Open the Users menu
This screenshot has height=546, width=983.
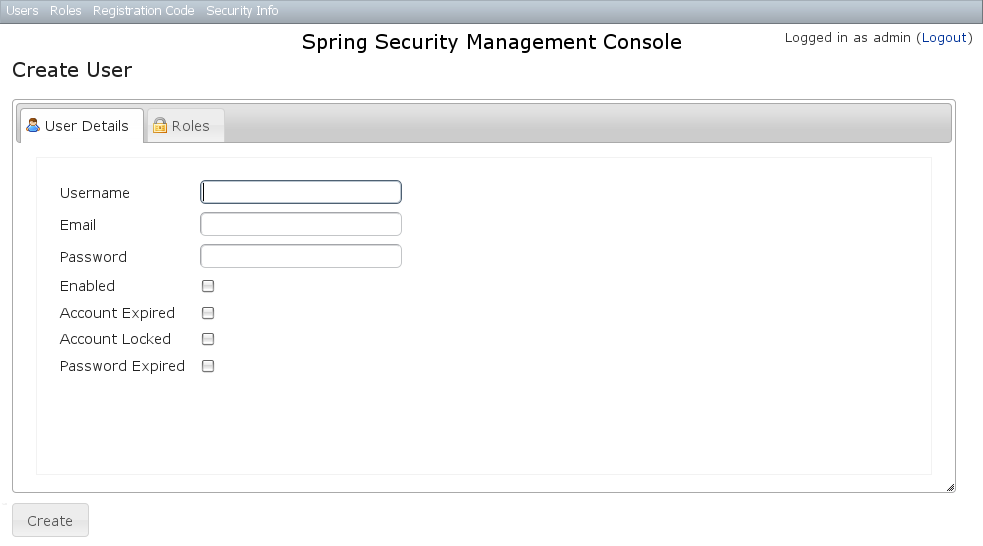tap(22, 11)
